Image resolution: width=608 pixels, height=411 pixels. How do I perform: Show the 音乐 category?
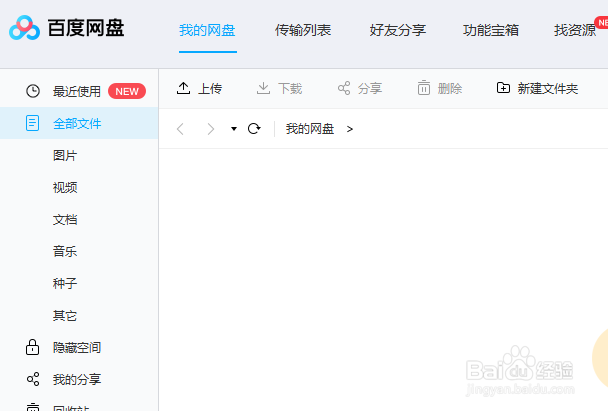pyautogui.click(x=65, y=251)
